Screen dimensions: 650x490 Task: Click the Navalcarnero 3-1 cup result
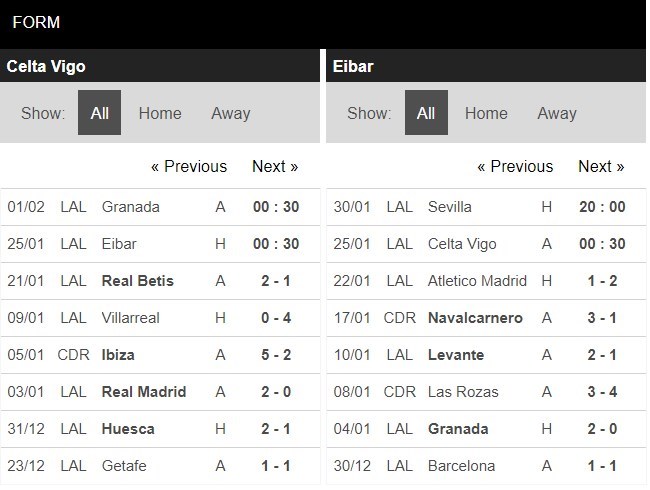tap(486, 318)
